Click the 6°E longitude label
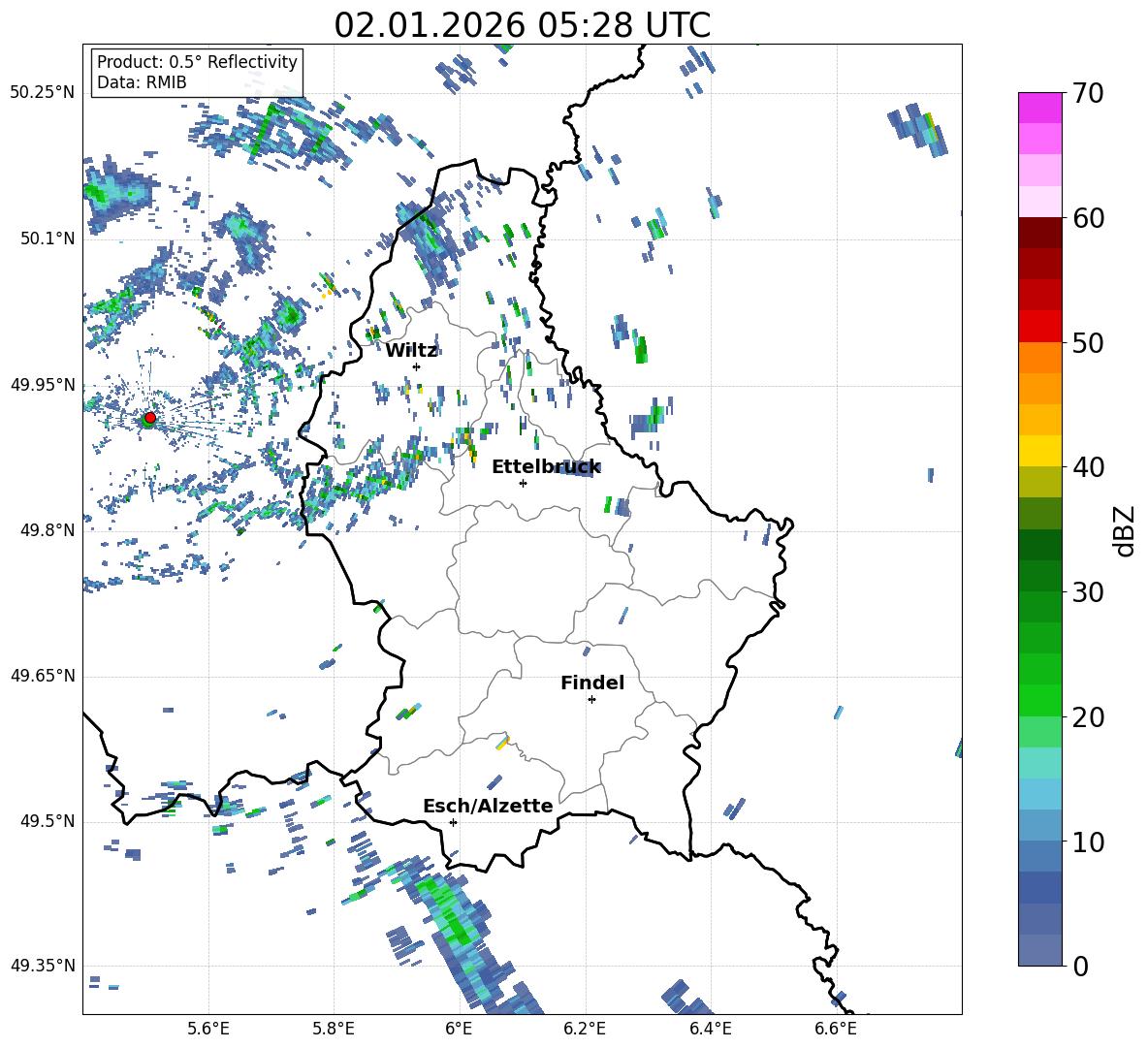The width and height of the screenshot is (1148, 1048). [x=459, y=1029]
